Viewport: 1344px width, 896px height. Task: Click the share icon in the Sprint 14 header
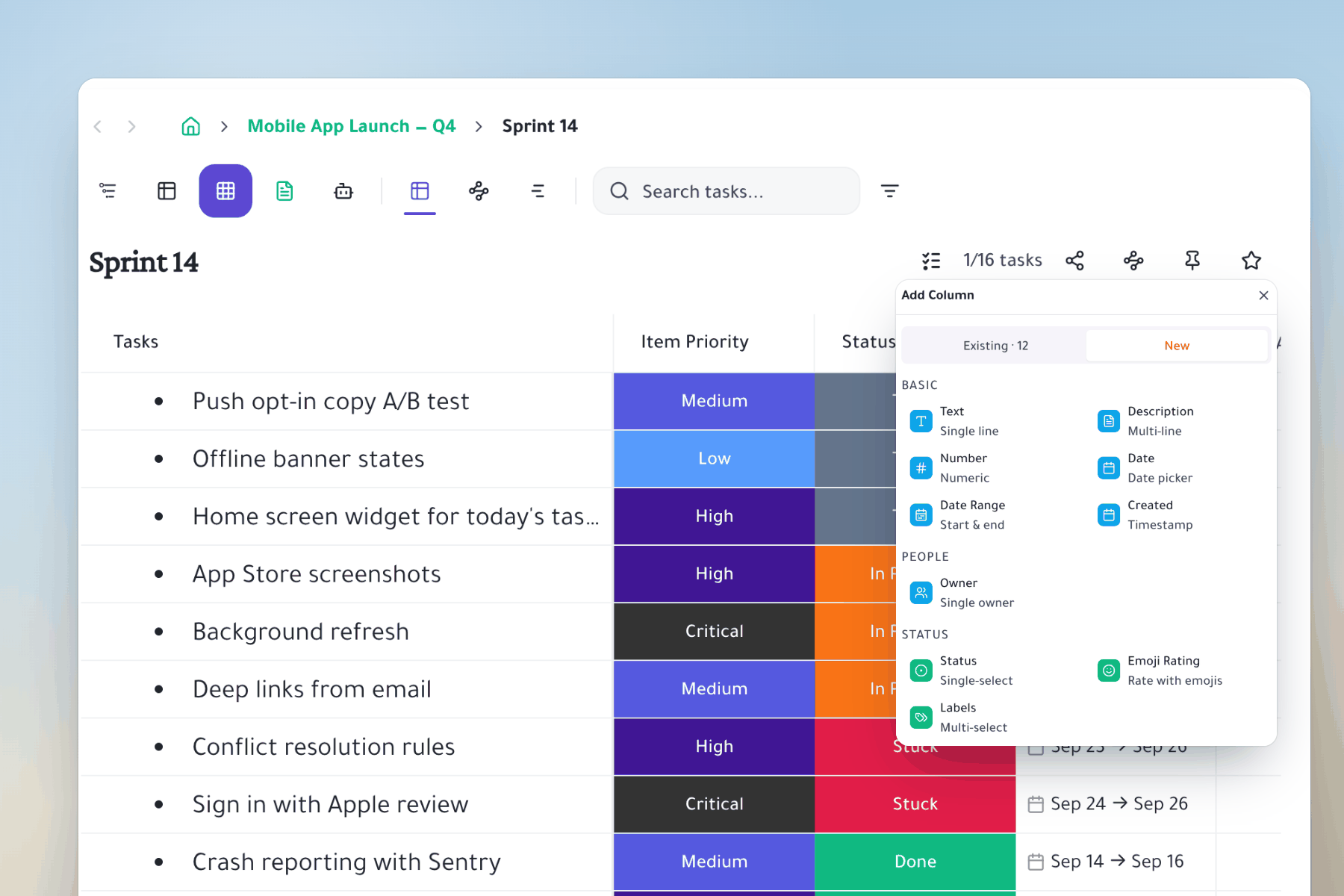1074,261
